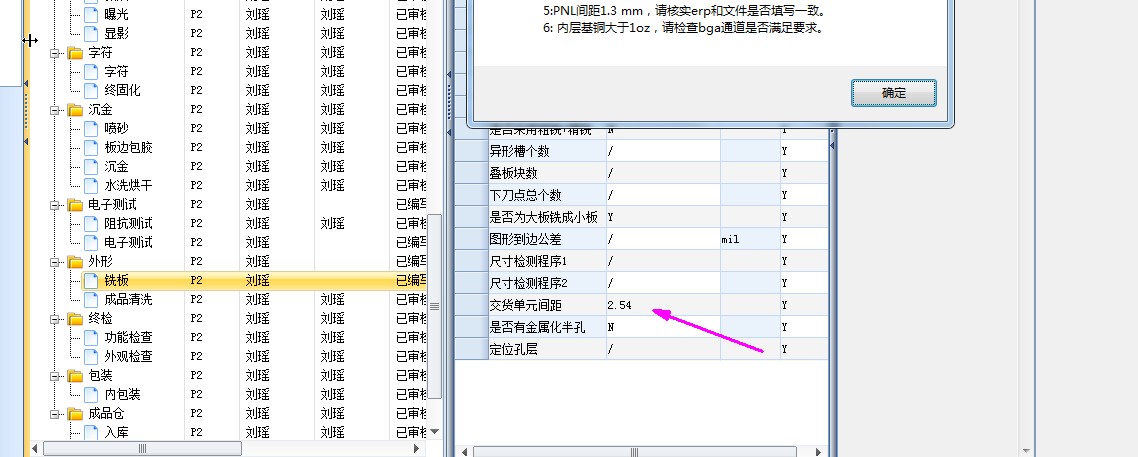This screenshot has width=1138, height=457.
Task: Select the 铣板 row label
Action: tap(117, 281)
